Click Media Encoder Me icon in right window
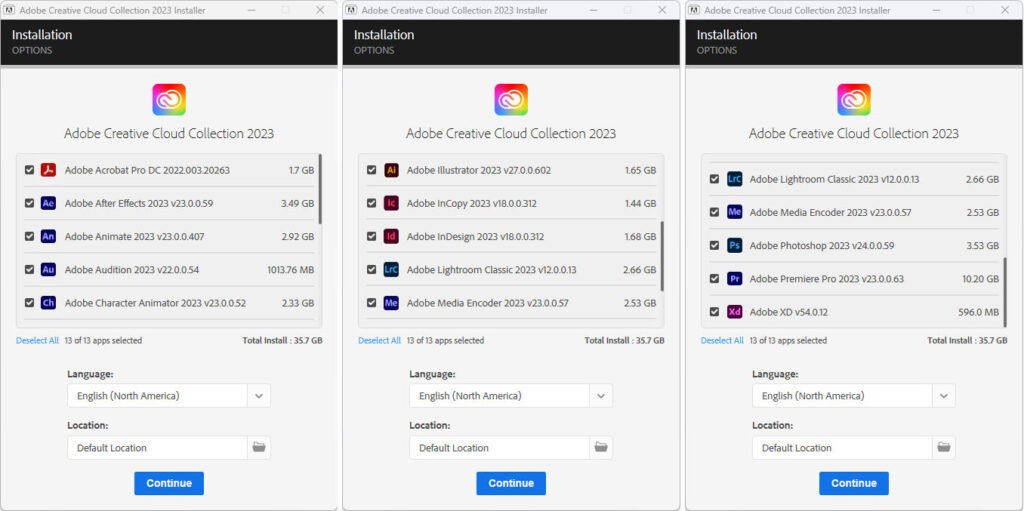This screenshot has width=1024, height=511. 735,212
